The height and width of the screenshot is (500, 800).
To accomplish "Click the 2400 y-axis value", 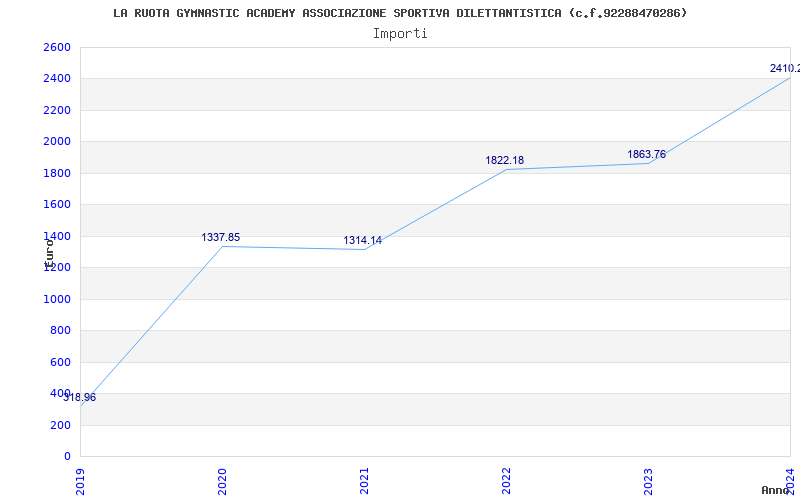I will [x=57, y=79].
